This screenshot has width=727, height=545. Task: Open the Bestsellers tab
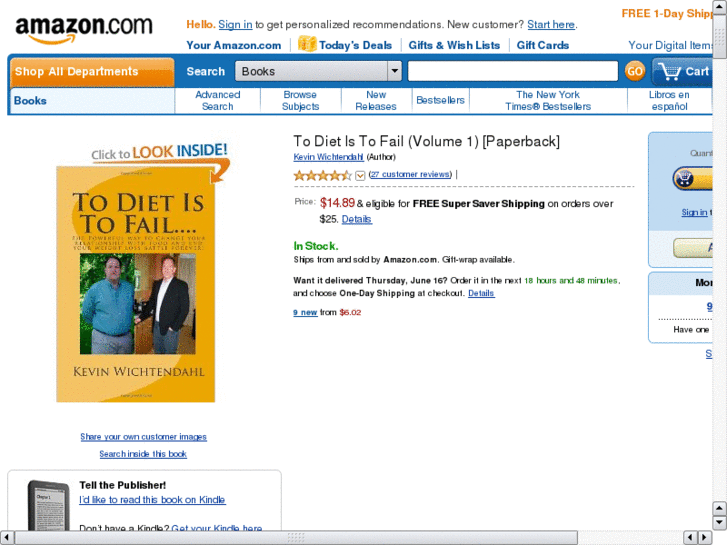tap(440, 100)
